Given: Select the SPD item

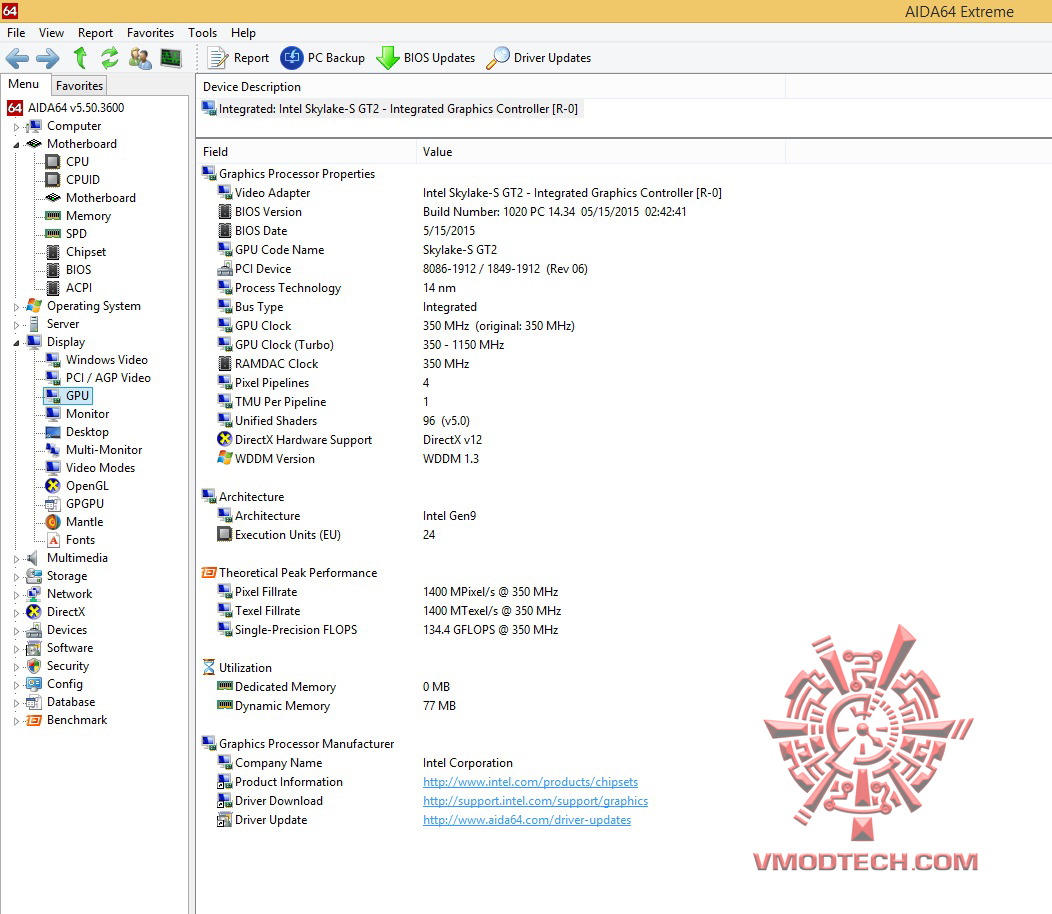Looking at the screenshot, I should [x=76, y=234].
